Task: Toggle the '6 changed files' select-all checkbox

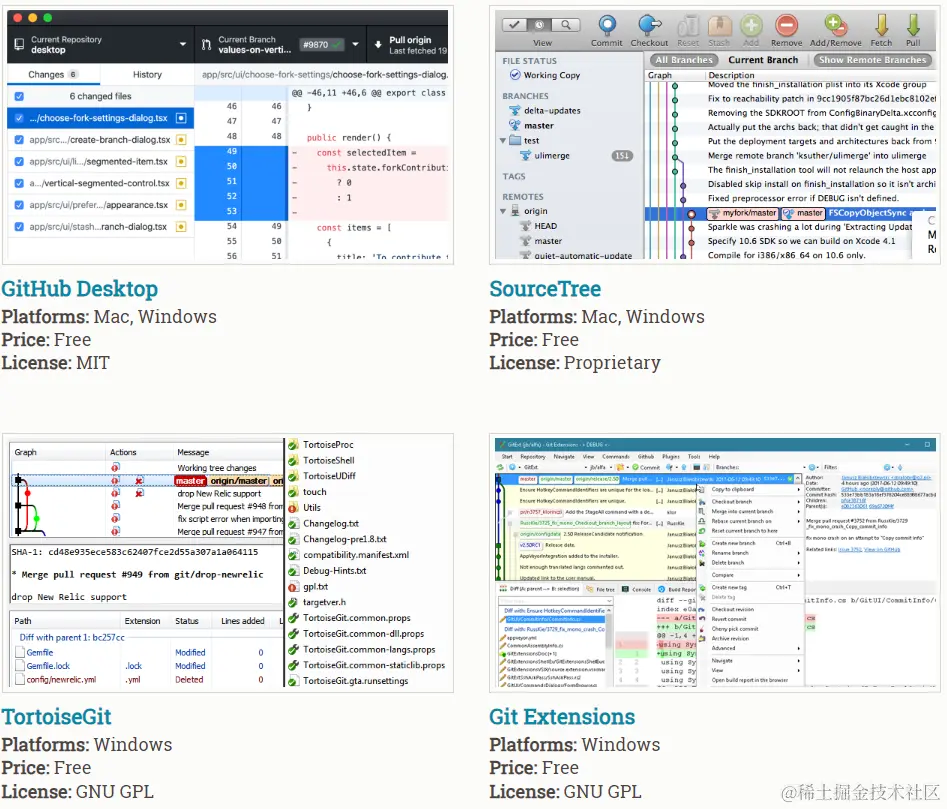Action: [x=19, y=97]
